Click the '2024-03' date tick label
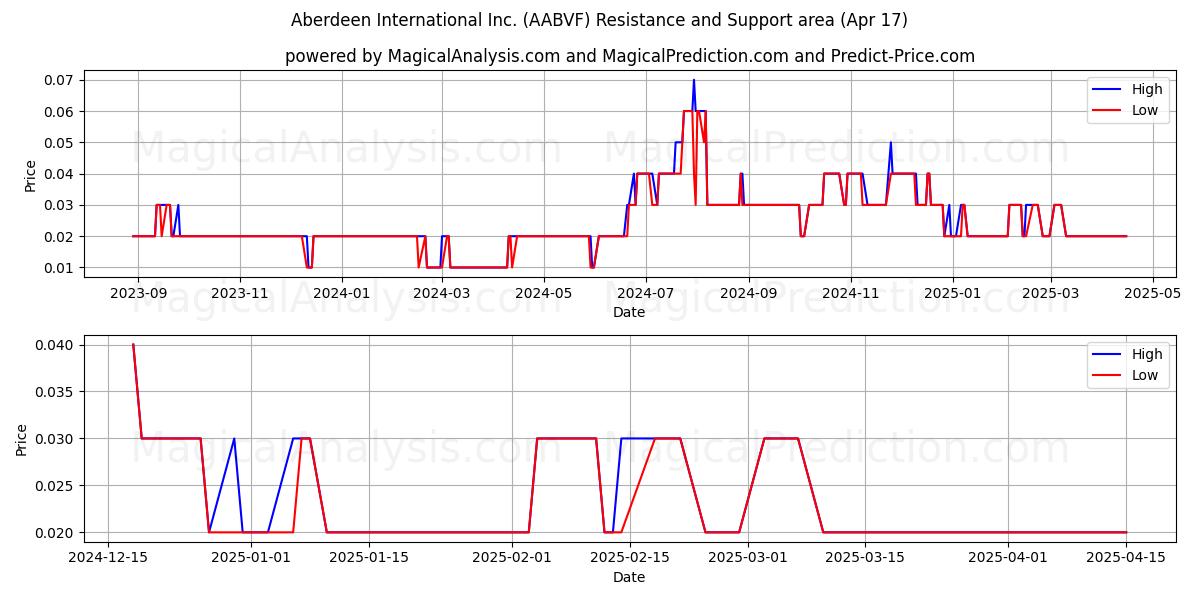This screenshot has height=600, width=1200. 442,294
